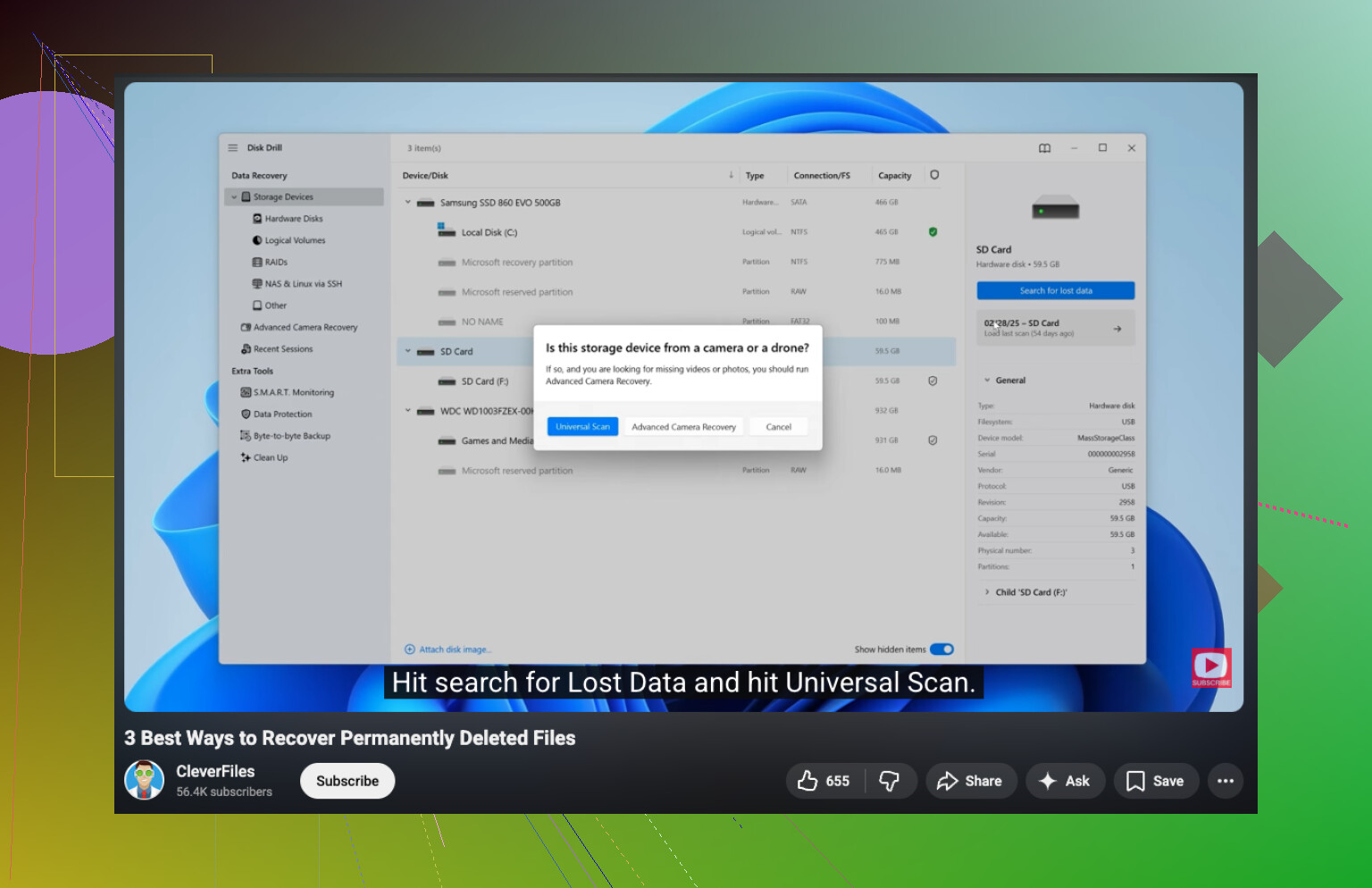Select the Games and Media volume row
The width and height of the screenshot is (1372, 888).
point(676,440)
